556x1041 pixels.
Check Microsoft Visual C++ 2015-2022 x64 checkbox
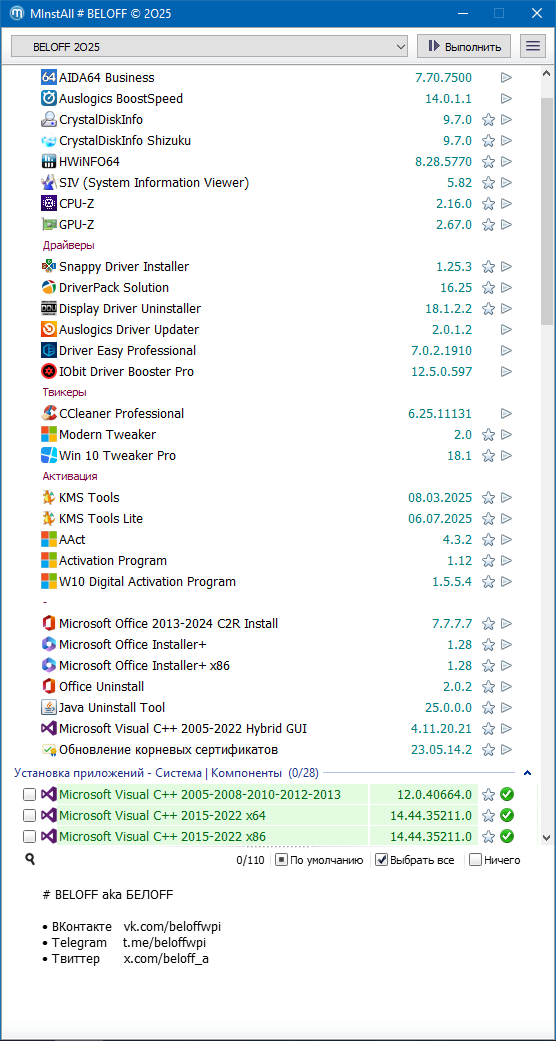29,815
